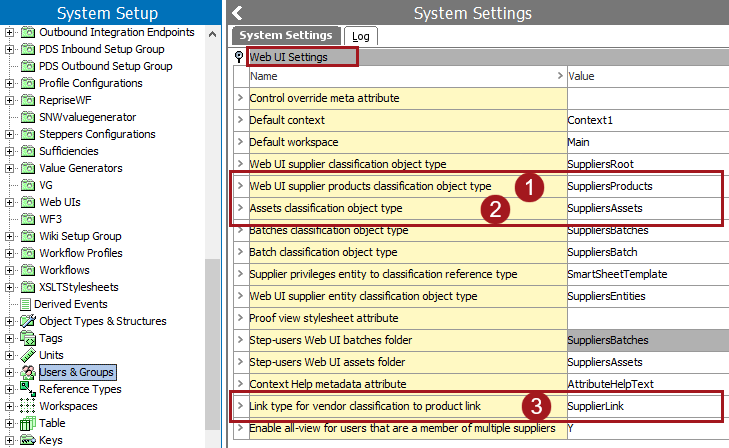The height and width of the screenshot is (448, 729).
Task: Click the Derived Events icon
Action: [x=25, y=304]
